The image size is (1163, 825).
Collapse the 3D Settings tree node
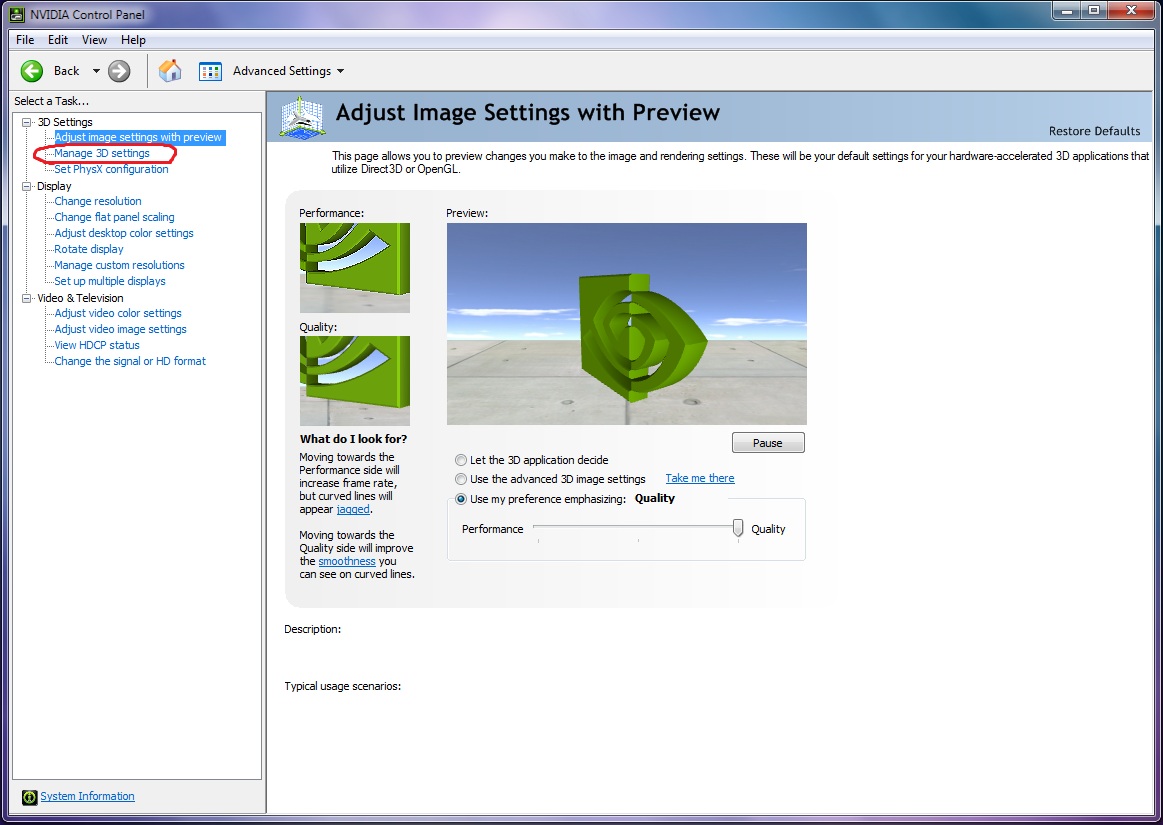(x=27, y=122)
